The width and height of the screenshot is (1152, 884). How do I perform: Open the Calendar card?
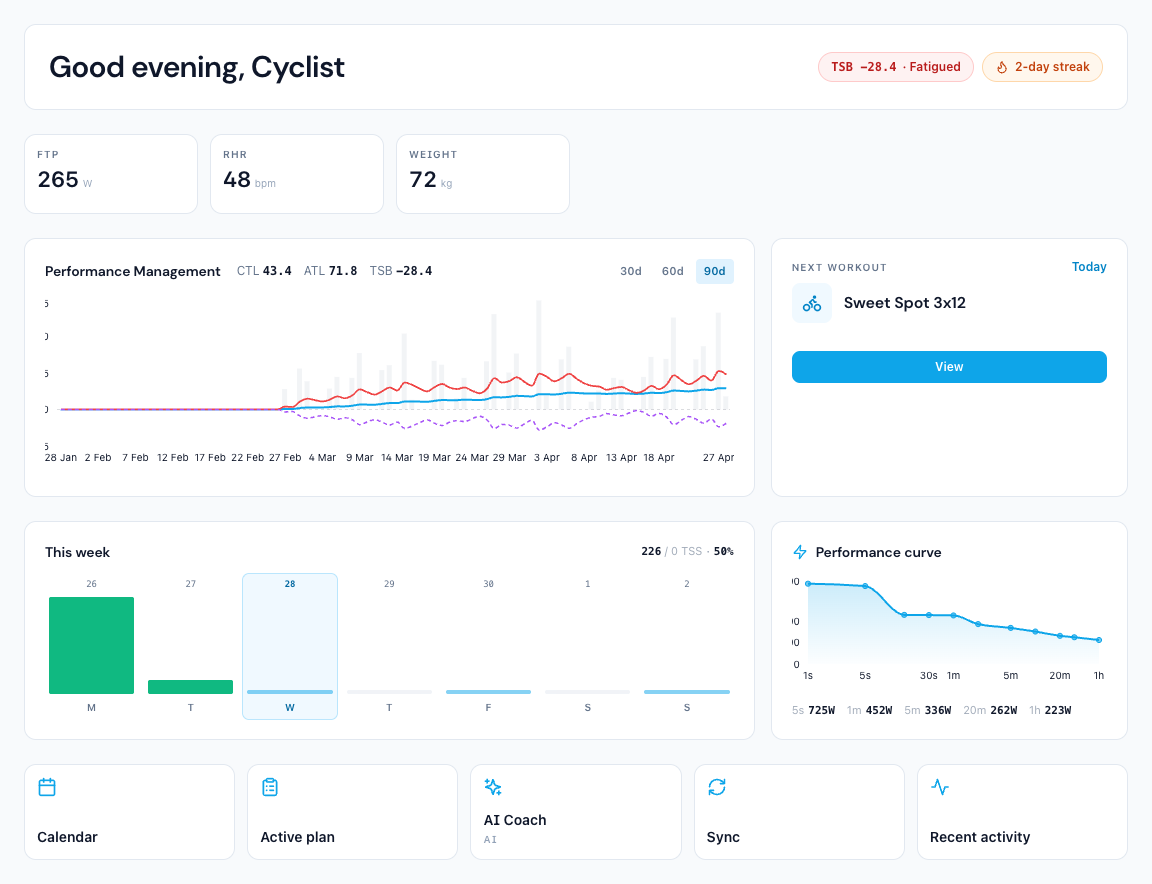129,812
